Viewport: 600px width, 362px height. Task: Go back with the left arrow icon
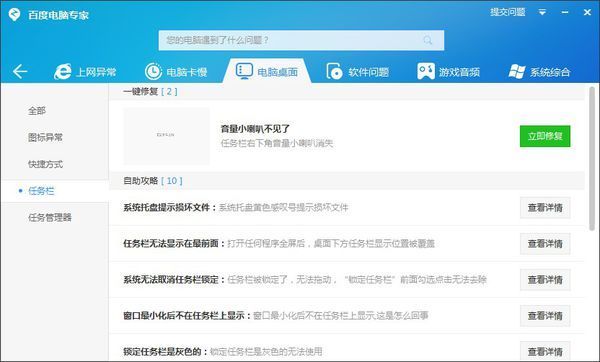pyautogui.click(x=20, y=72)
